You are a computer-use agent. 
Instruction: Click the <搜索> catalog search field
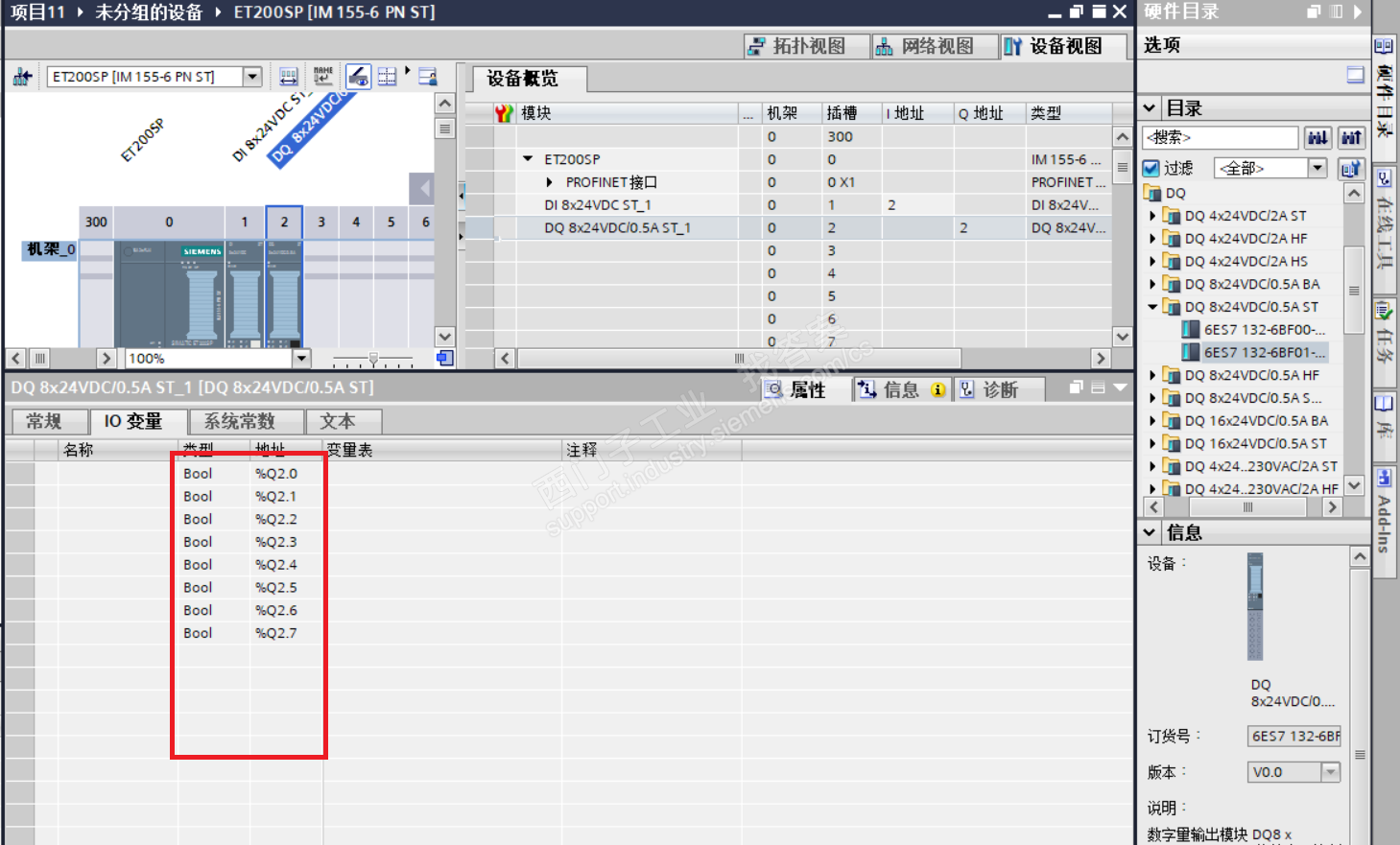1221,138
